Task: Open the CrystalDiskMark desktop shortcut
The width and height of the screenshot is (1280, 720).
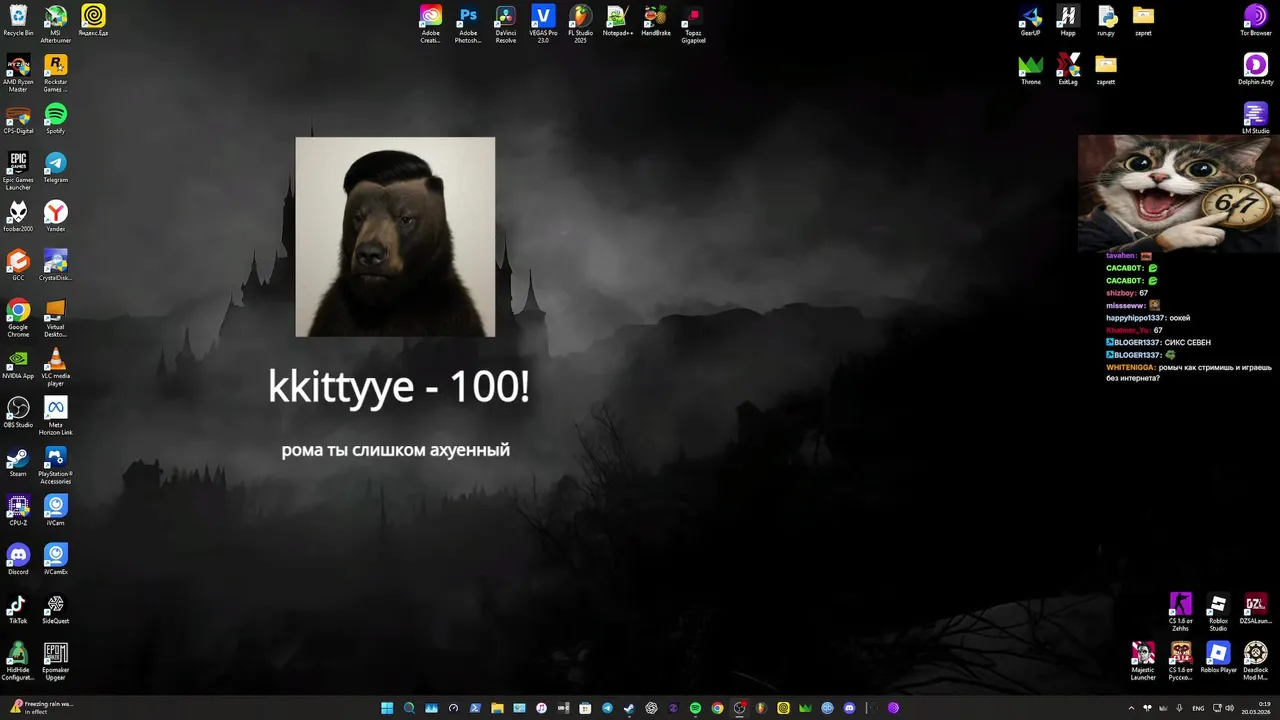Action: [x=56, y=265]
